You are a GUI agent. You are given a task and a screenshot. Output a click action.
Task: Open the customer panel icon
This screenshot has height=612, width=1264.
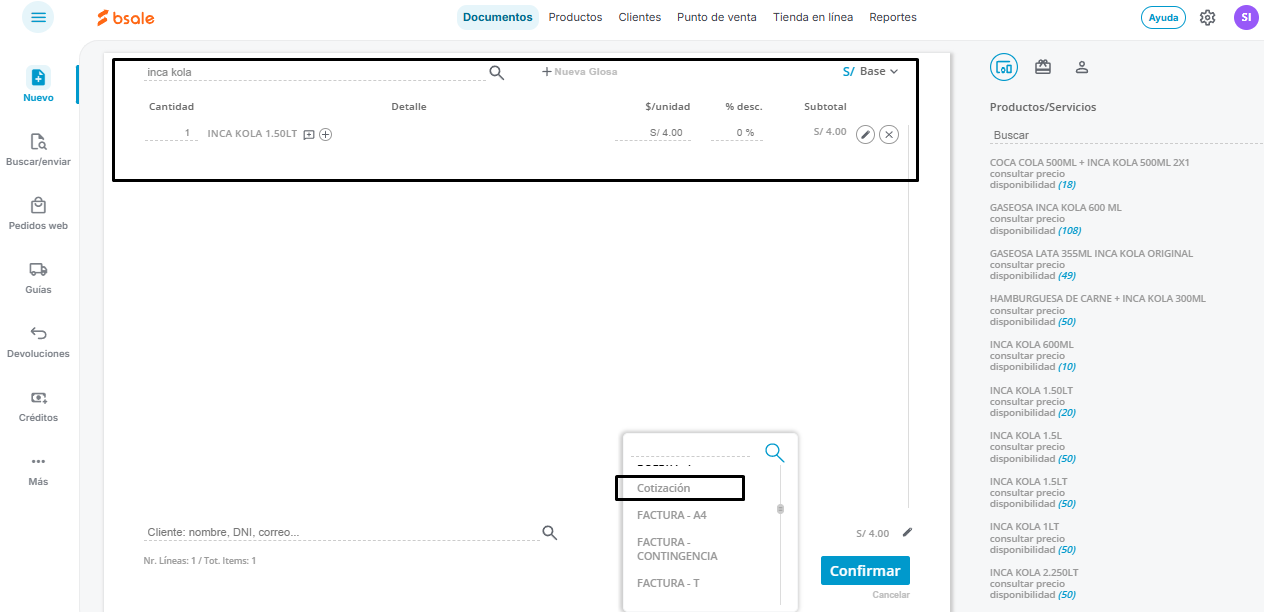1081,67
